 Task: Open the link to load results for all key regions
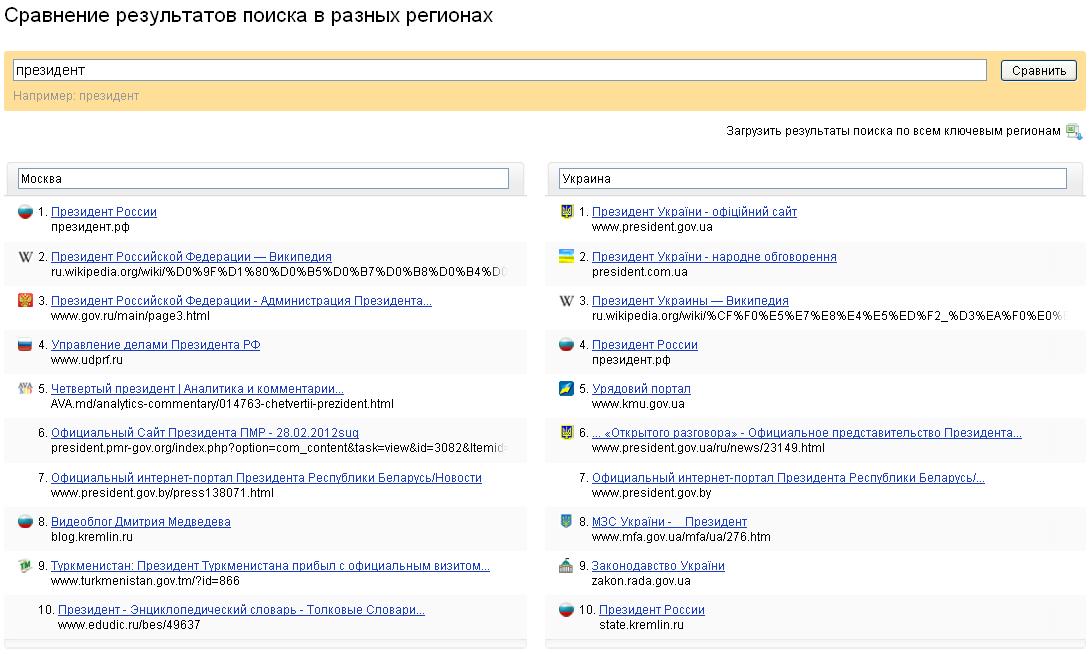tap(893, 131)
